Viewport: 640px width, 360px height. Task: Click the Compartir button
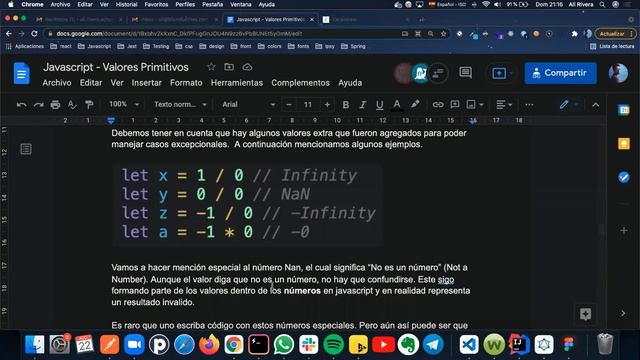click(x=560, y=73)
